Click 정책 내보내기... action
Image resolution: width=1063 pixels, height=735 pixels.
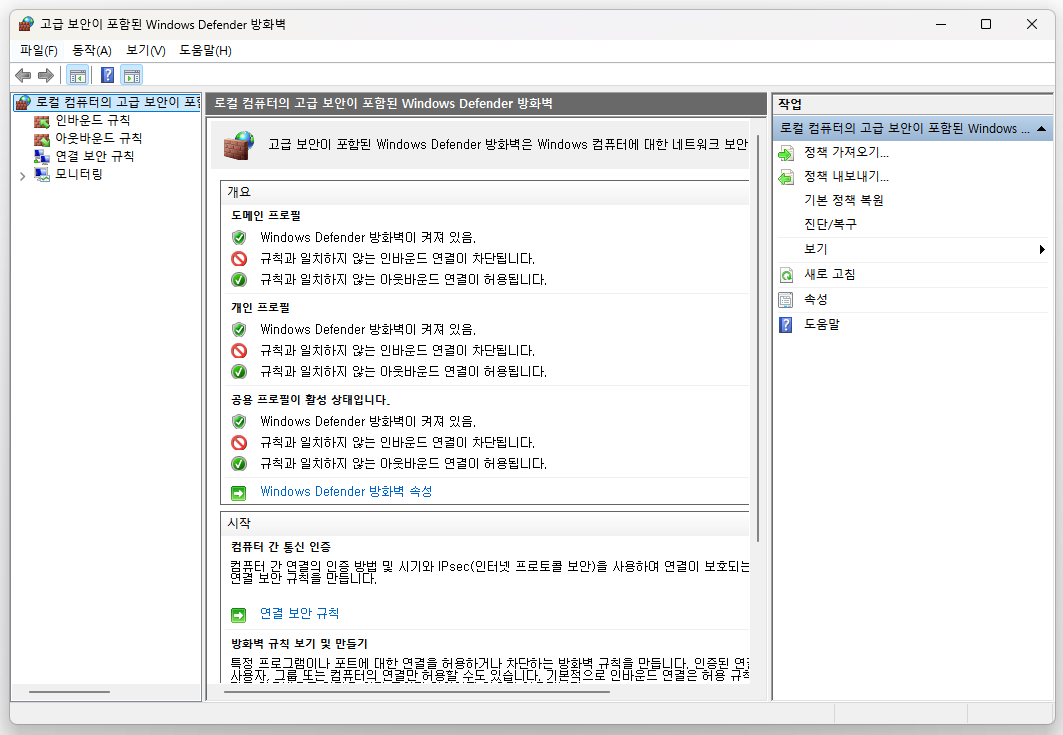coord(846,176)
